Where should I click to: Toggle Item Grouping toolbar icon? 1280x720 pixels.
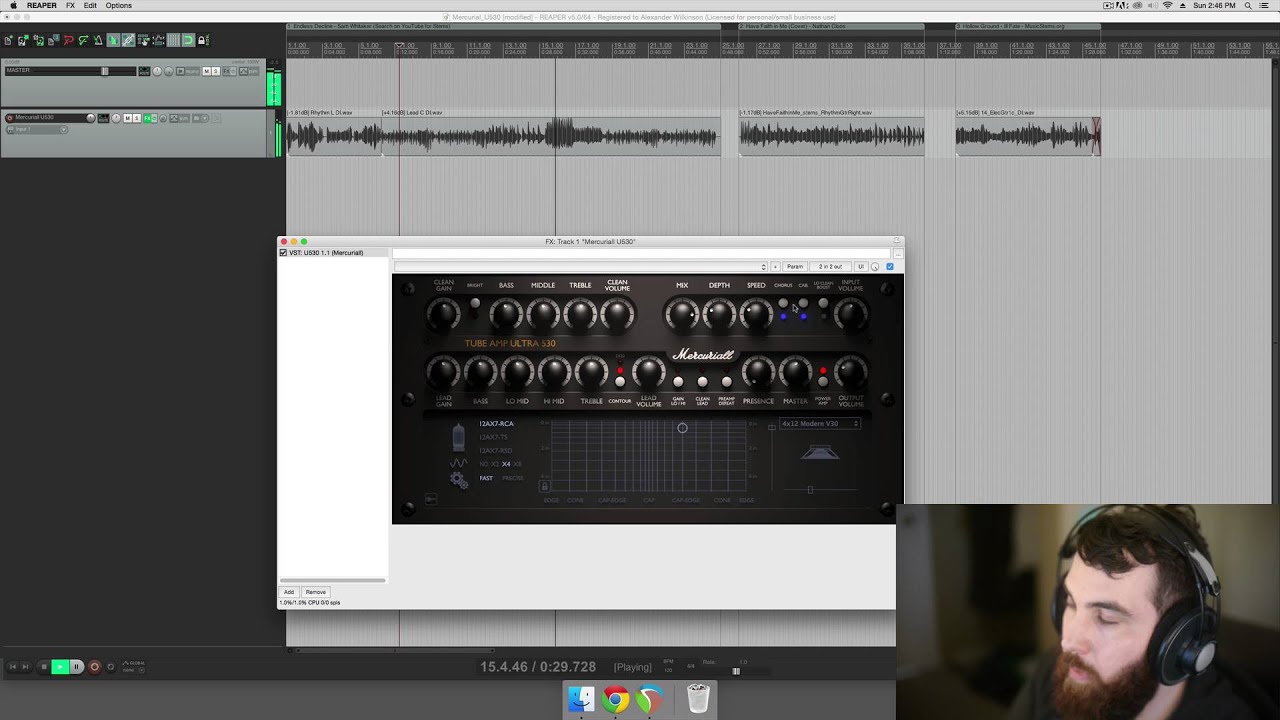click(x=129, y=40)
